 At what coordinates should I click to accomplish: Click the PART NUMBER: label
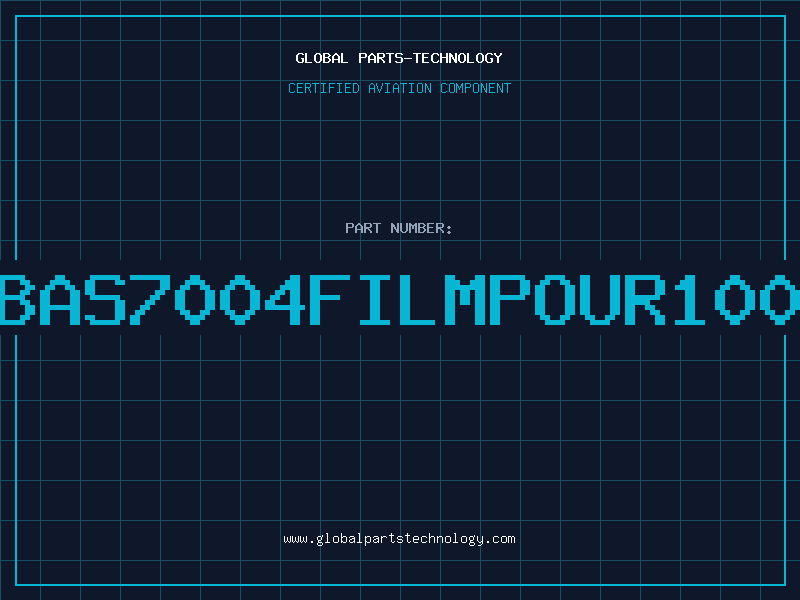click(399, 228)
